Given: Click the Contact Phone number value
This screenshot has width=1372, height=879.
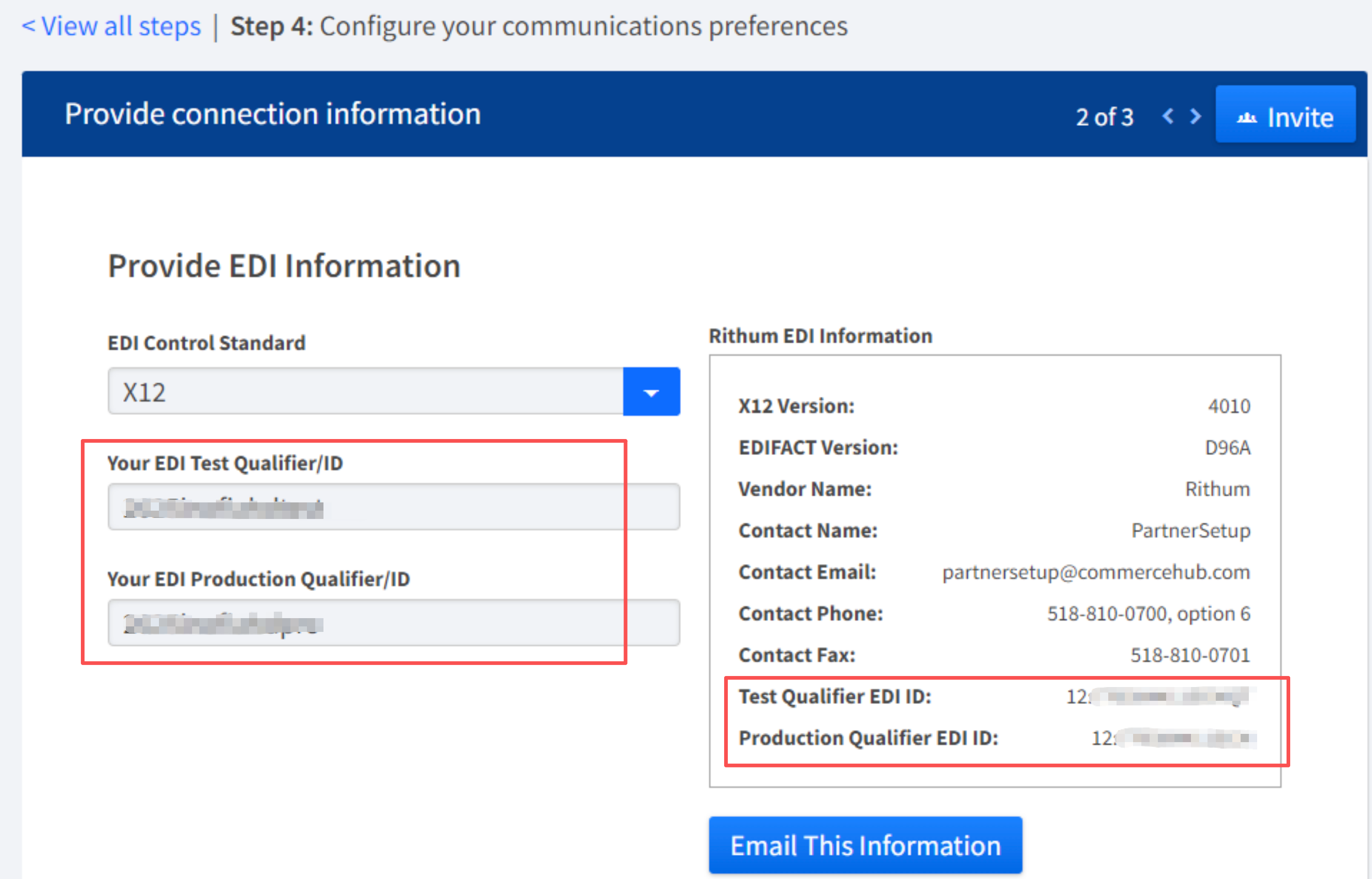Looking at the screenshot, I should click(x=1148, y=614).
